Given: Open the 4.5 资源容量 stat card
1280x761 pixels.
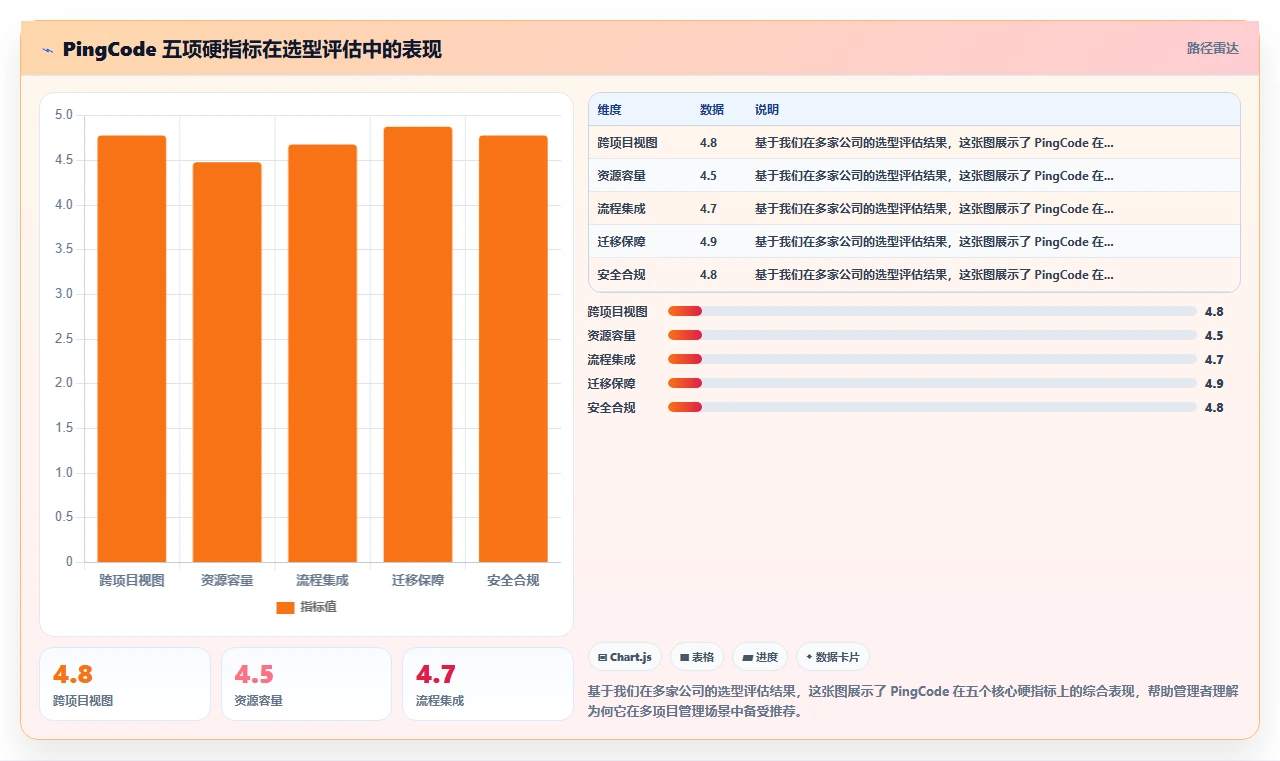Looking at the screenshot, I should [x=306, y=684].
